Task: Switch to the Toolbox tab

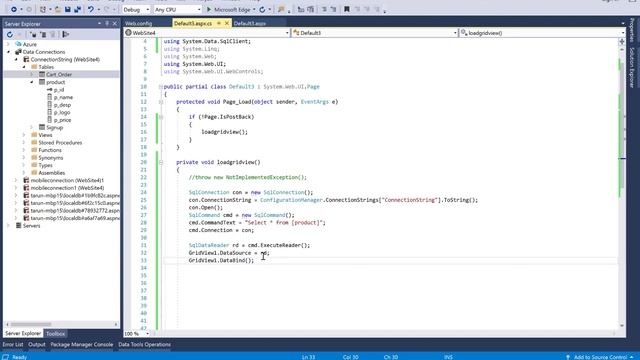Action: pos(56,333)
